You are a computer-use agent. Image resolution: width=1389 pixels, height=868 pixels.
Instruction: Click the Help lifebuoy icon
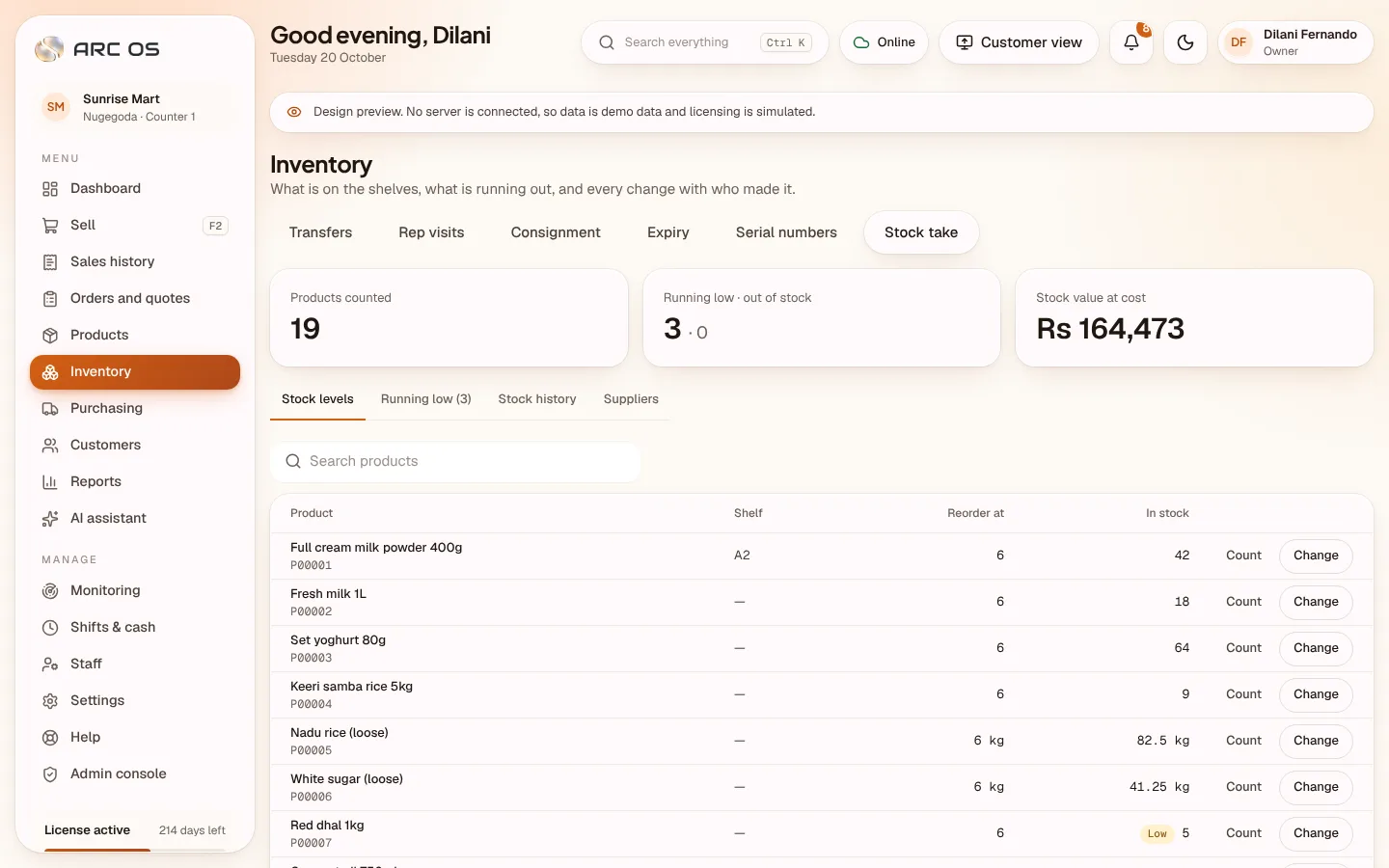pyautogui.click(x=50, y=738)
